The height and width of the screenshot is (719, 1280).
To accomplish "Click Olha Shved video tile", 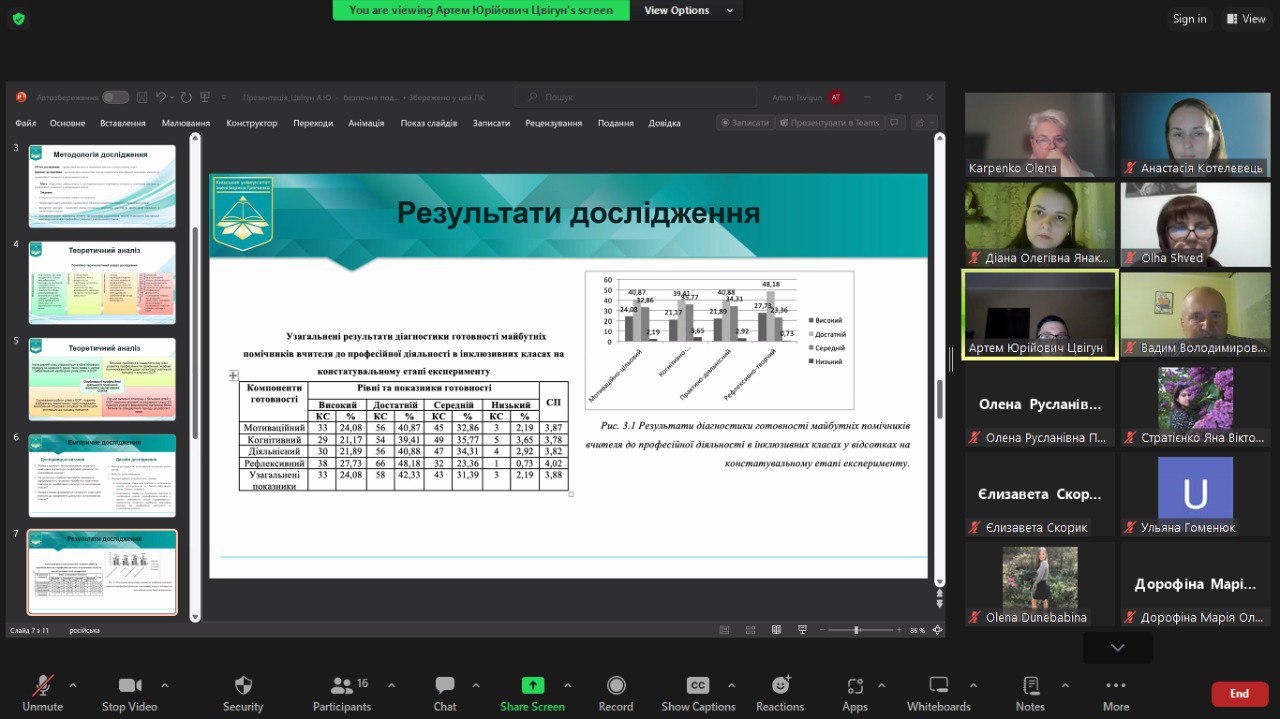I will (x=1195, y=225).
